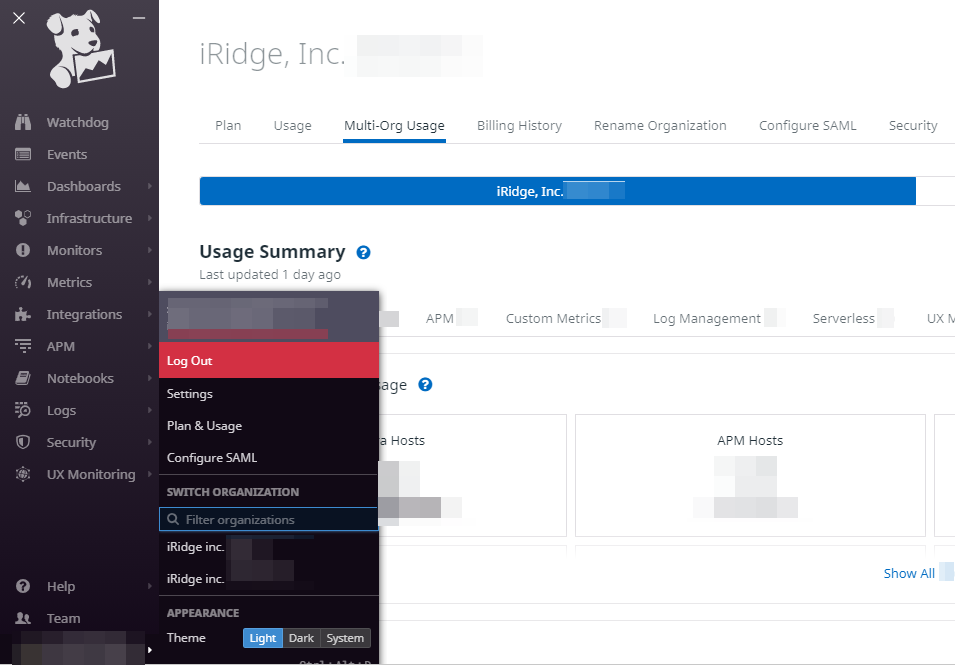955x665 pixels.
Task: Open Watchdog binoculars icon
Action: (23, 122)
